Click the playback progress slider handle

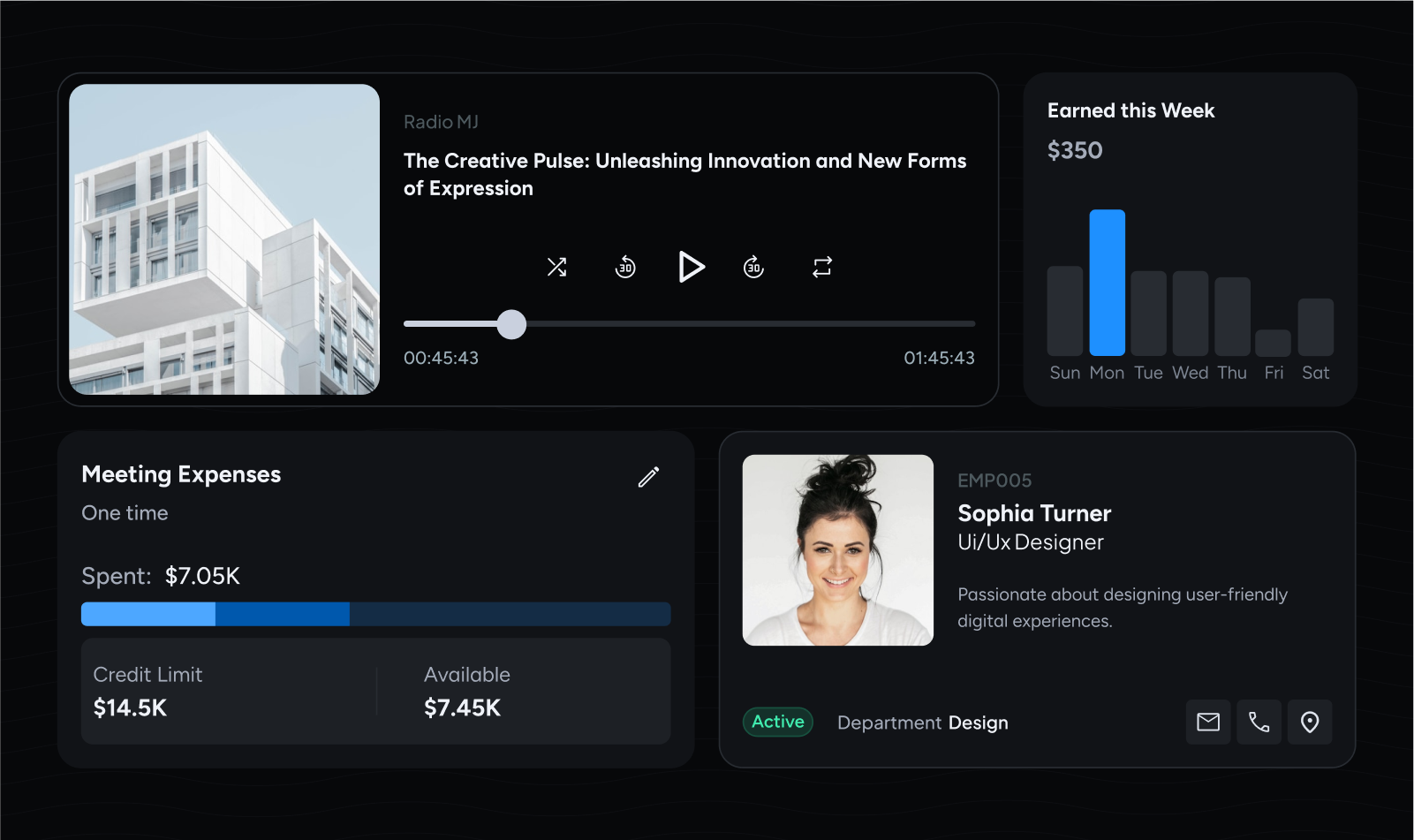pyautogui.click(x=511, y=324)
